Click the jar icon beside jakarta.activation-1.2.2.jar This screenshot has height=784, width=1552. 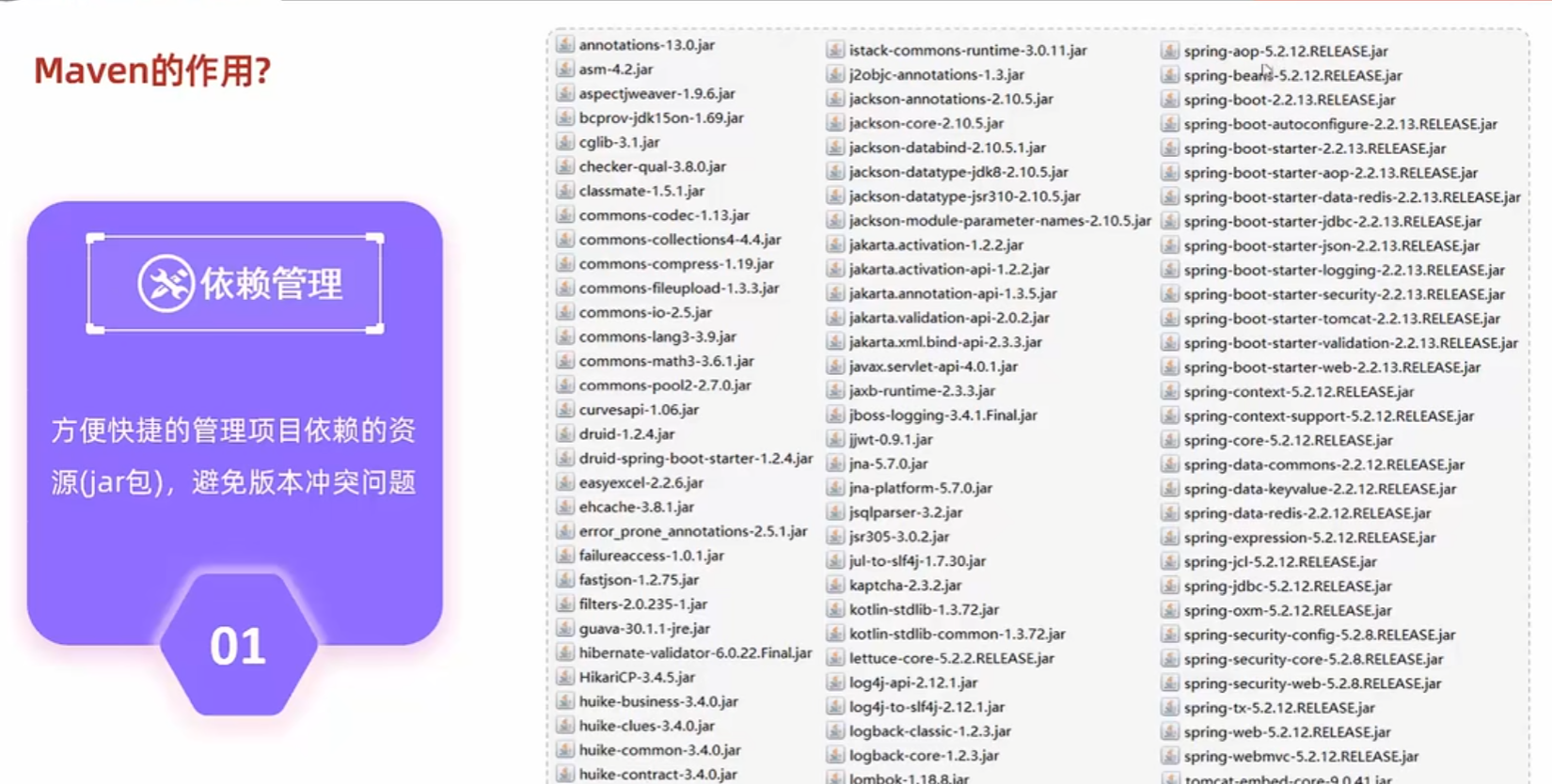(x=835, y=244)
